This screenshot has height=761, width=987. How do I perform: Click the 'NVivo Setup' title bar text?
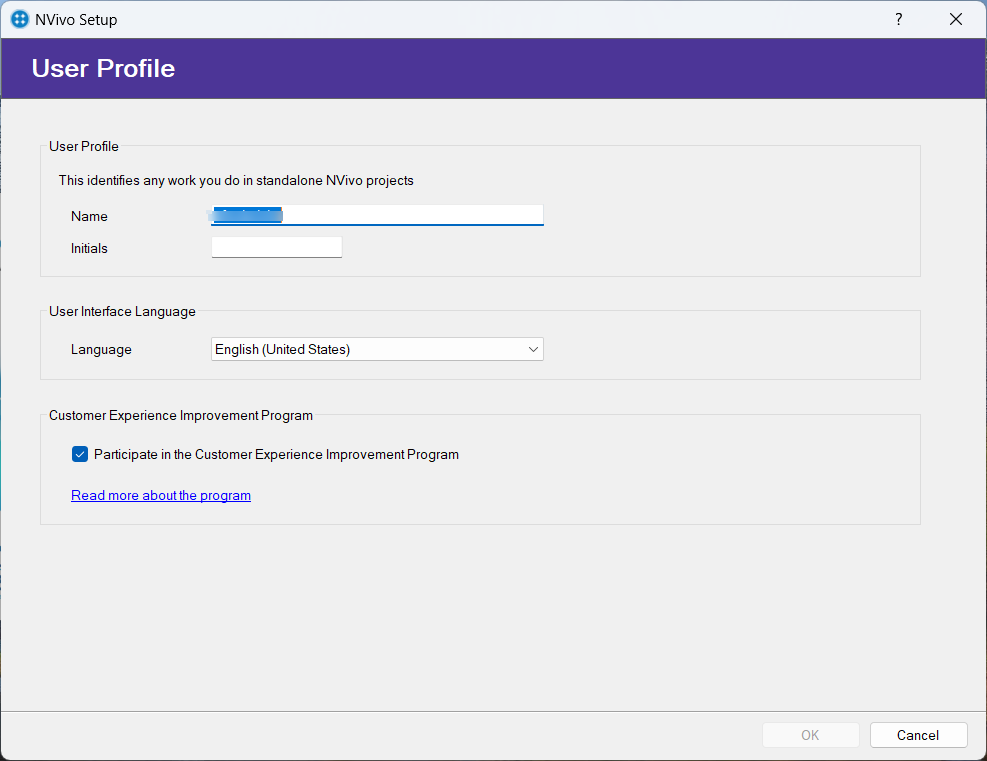[76, 19]
